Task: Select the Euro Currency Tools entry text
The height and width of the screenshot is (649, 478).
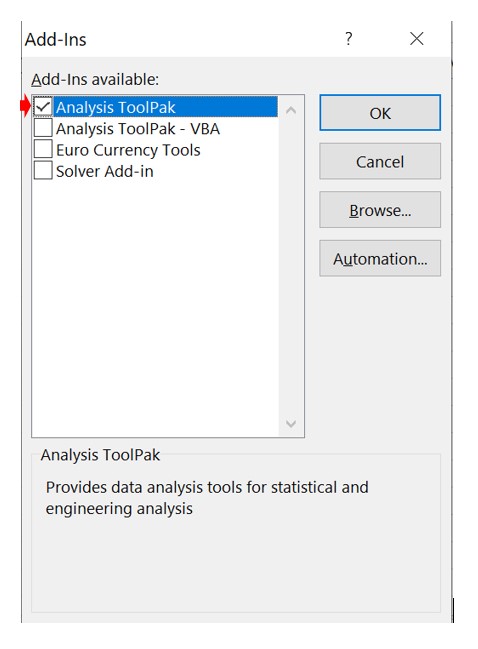Action: coord(128,150)
